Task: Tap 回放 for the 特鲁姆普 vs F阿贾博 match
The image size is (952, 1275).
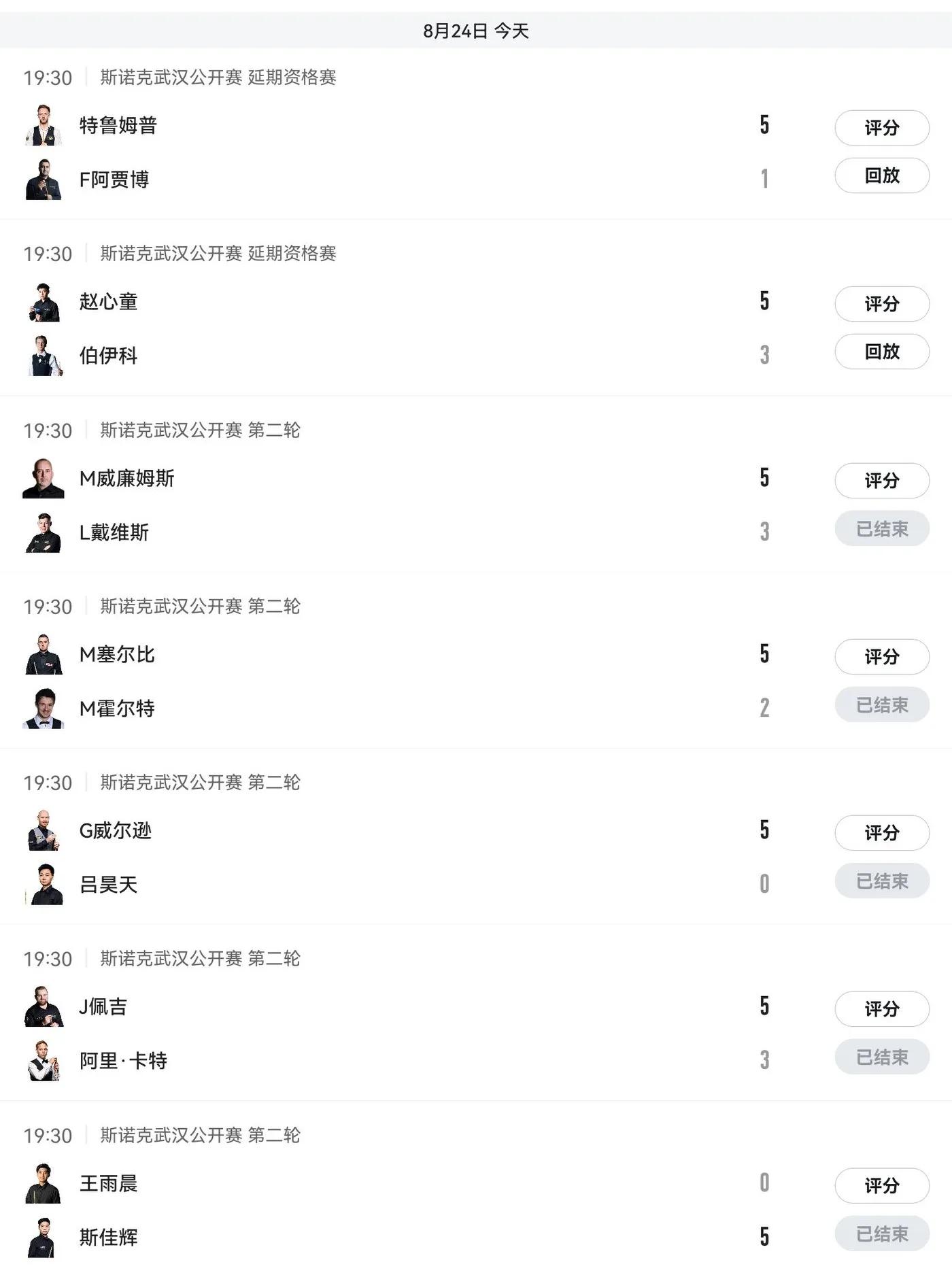Action: [882, 175]
